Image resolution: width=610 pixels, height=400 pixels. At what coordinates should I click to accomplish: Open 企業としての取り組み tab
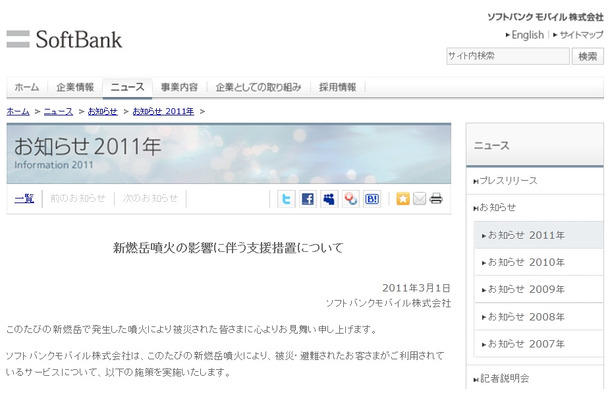coord(258,87)
